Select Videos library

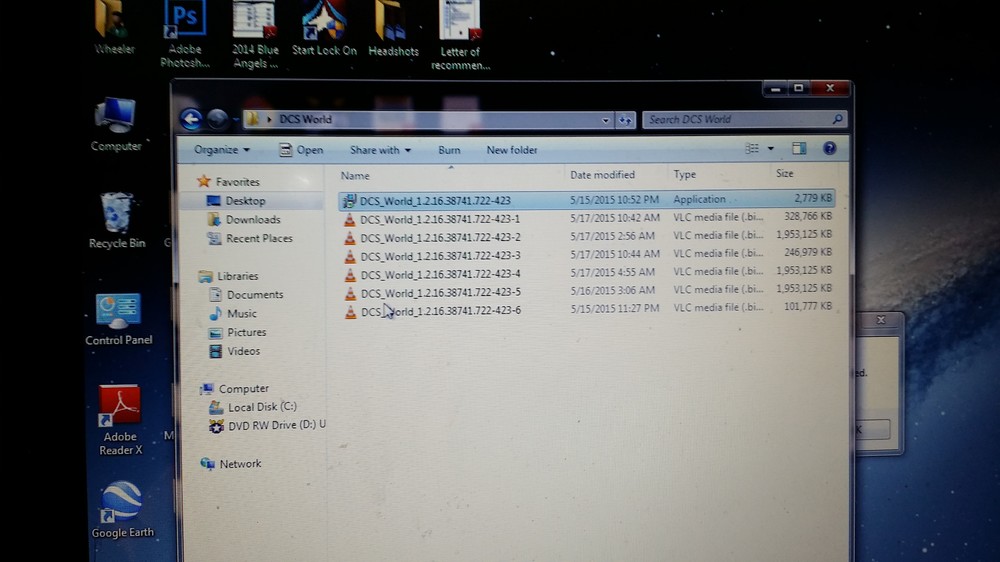coord(244,351)
